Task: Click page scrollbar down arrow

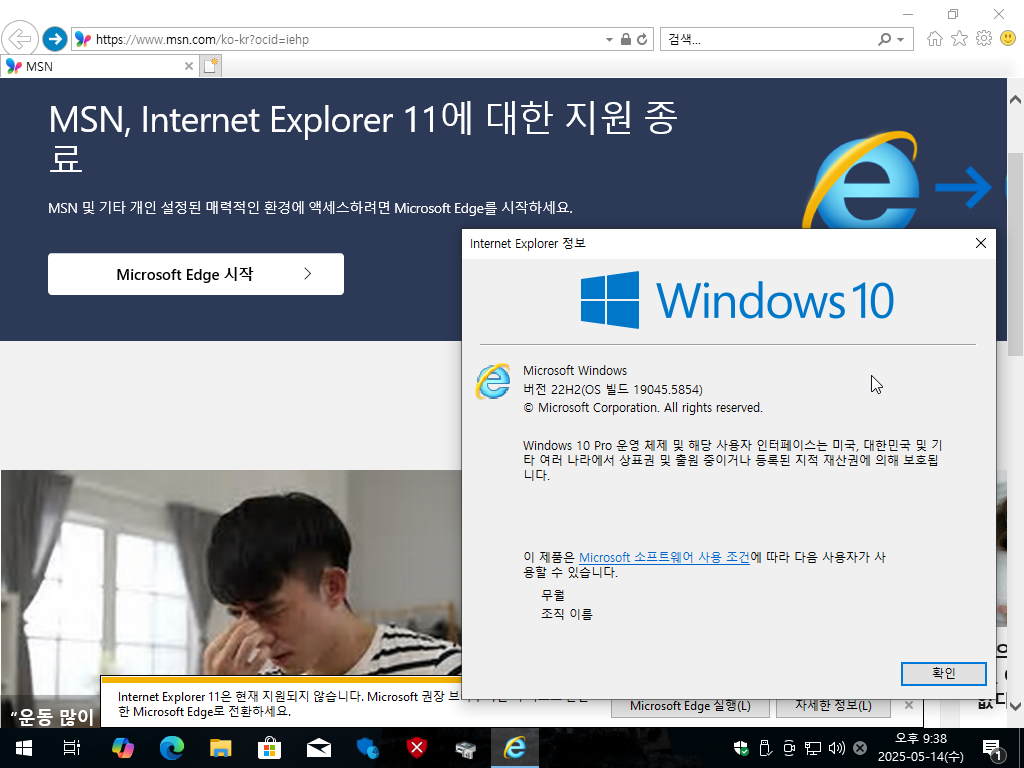Action: 1015,706
